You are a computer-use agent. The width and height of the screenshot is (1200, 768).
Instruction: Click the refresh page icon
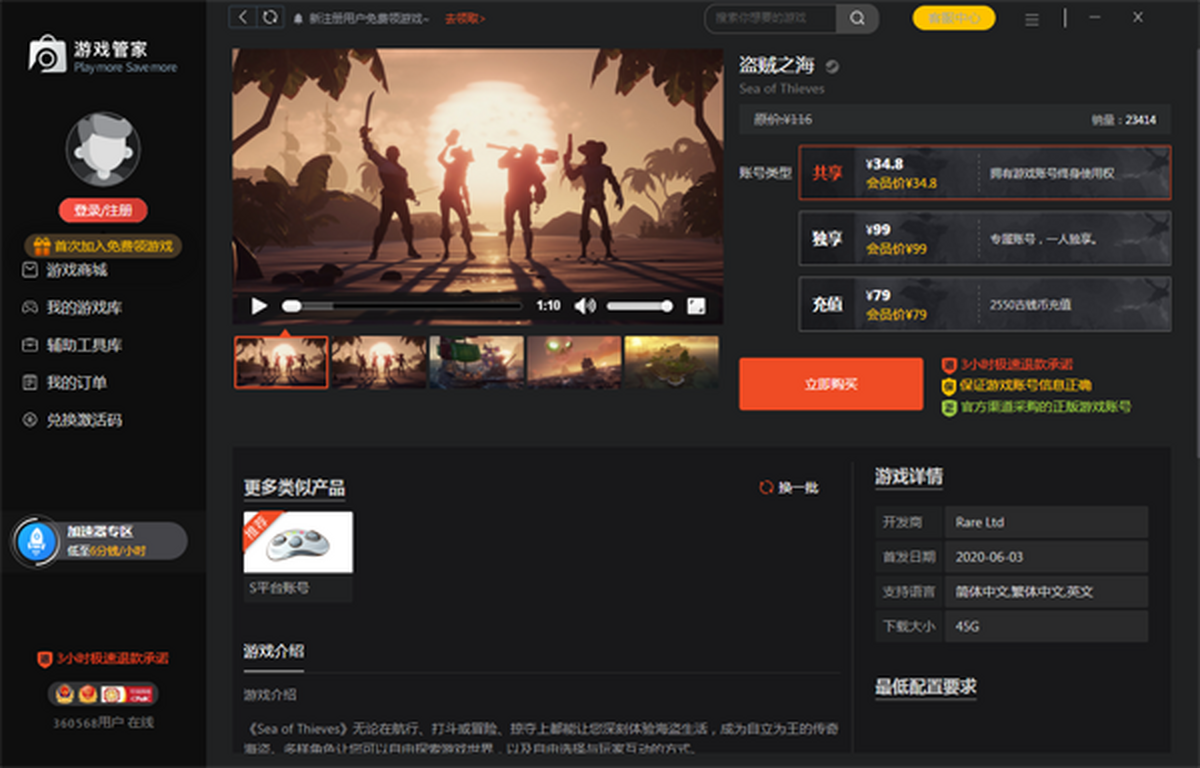click(x=269, y=17)
